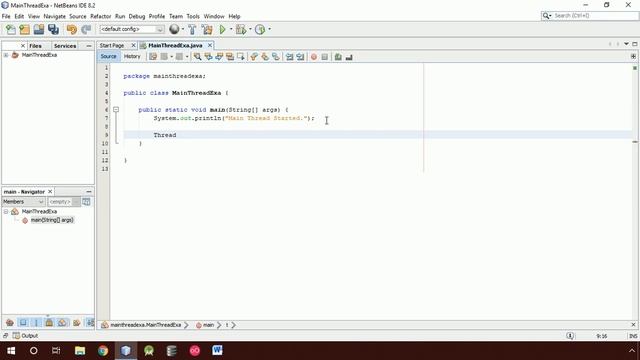Close the main - Navigator panel

[x=50, y=191]
